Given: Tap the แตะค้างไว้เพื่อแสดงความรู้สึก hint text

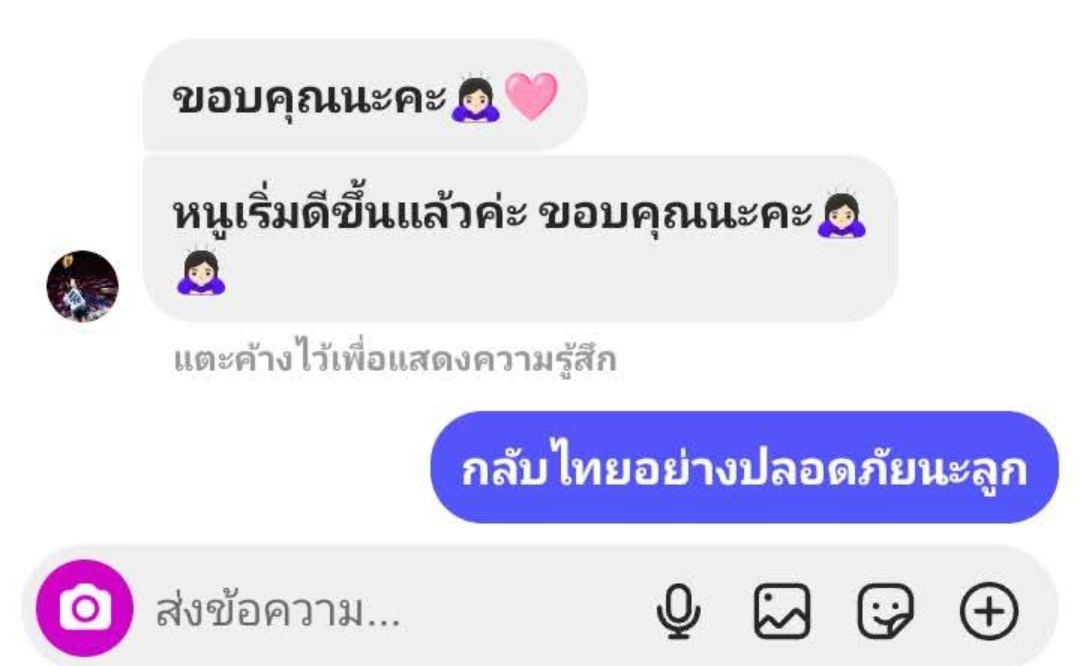Looking at the screenshot, I should [395, 358].
